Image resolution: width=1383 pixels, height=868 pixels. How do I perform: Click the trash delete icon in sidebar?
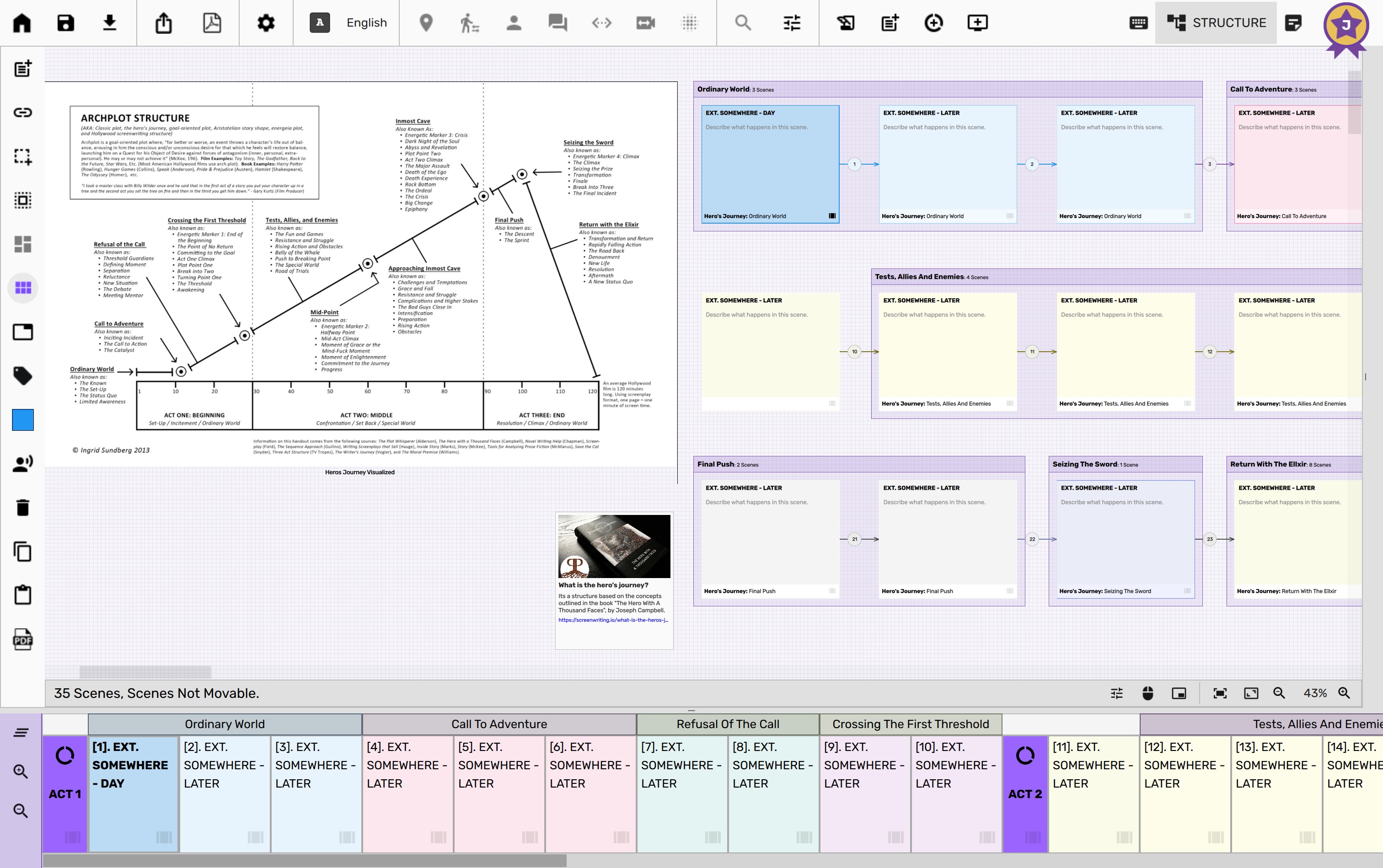tap(22, 508)
